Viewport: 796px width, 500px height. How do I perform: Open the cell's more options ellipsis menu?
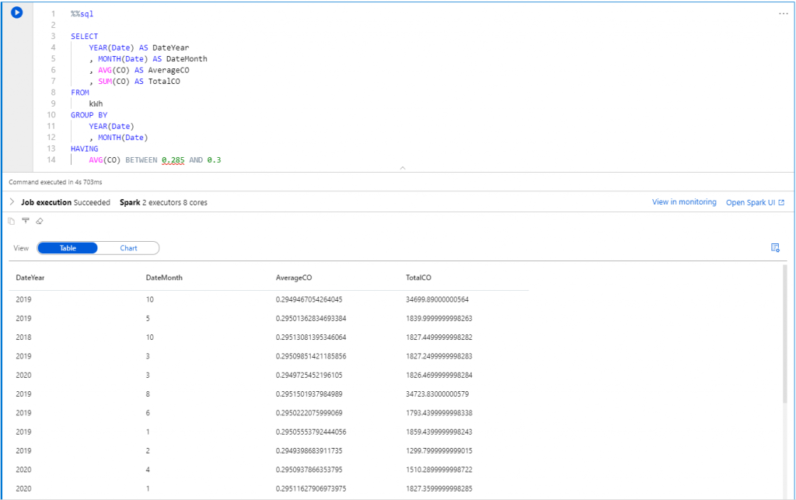[783, 14]
